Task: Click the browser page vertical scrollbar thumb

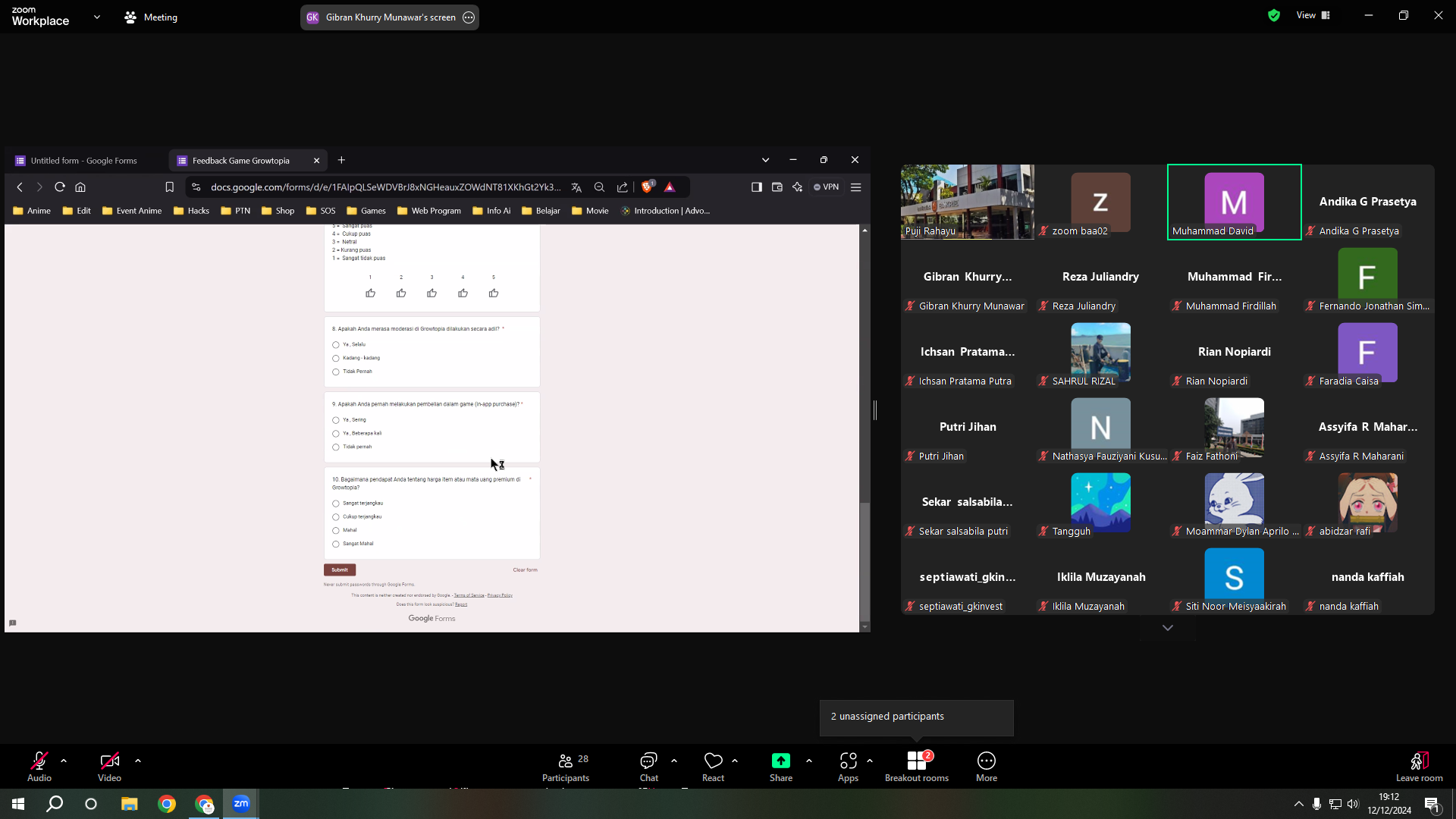Action: point(864,561)
